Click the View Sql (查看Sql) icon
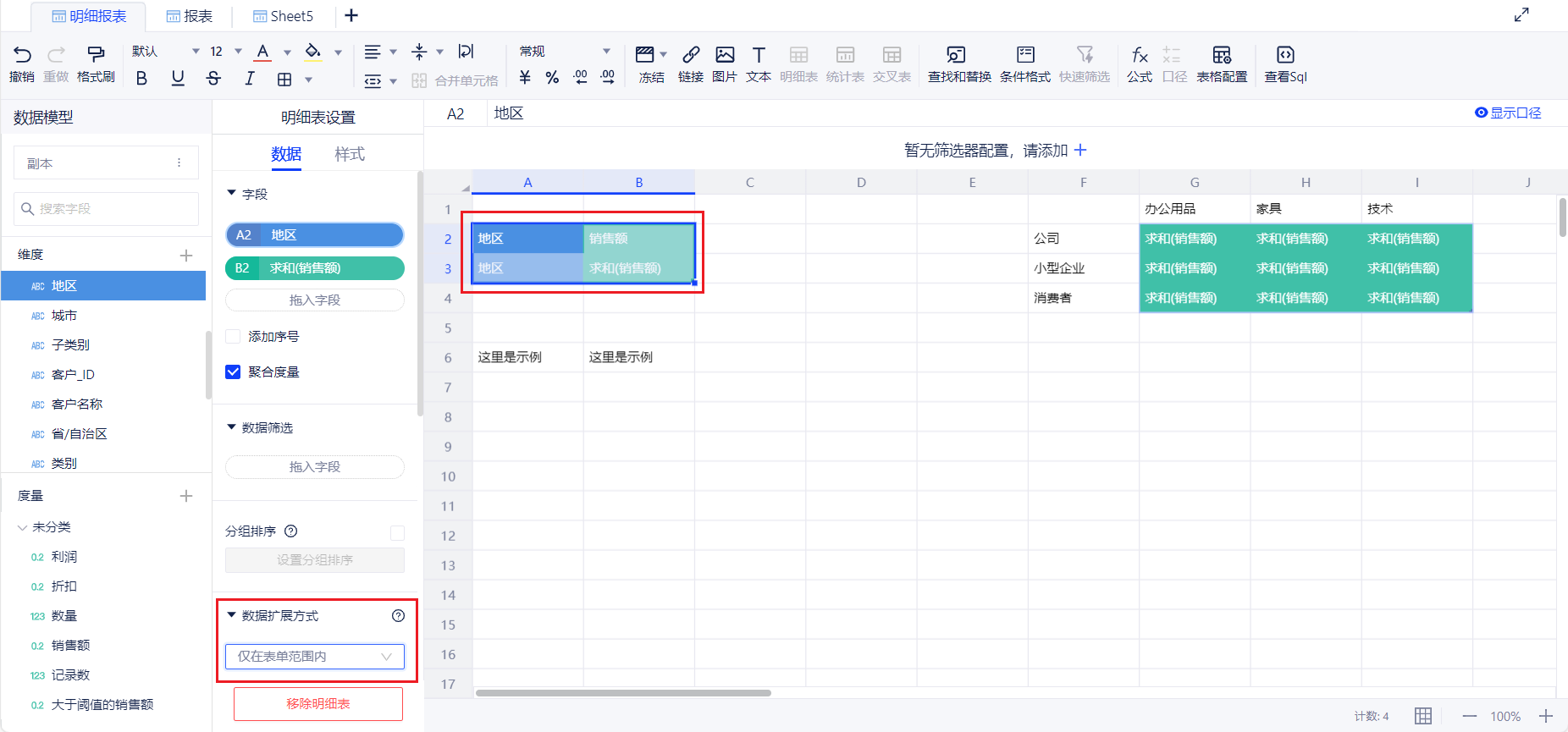The width and height of the screenshot is (1568, 732). point(1284,64)
